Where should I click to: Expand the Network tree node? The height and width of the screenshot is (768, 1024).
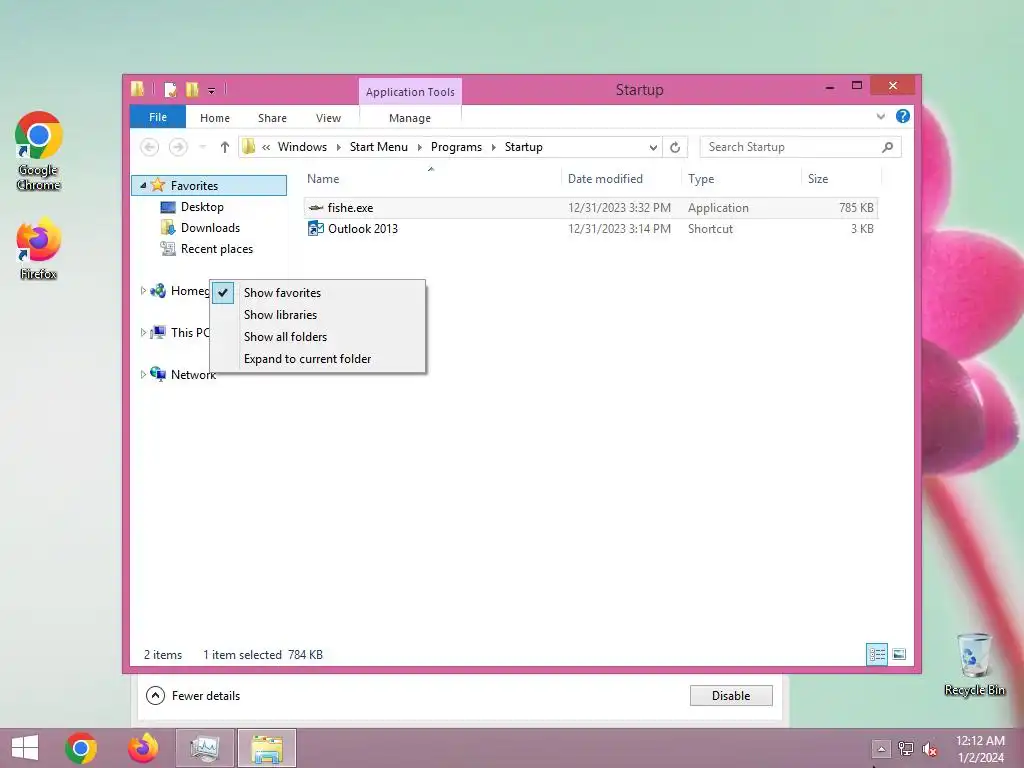tap(143, 374)
